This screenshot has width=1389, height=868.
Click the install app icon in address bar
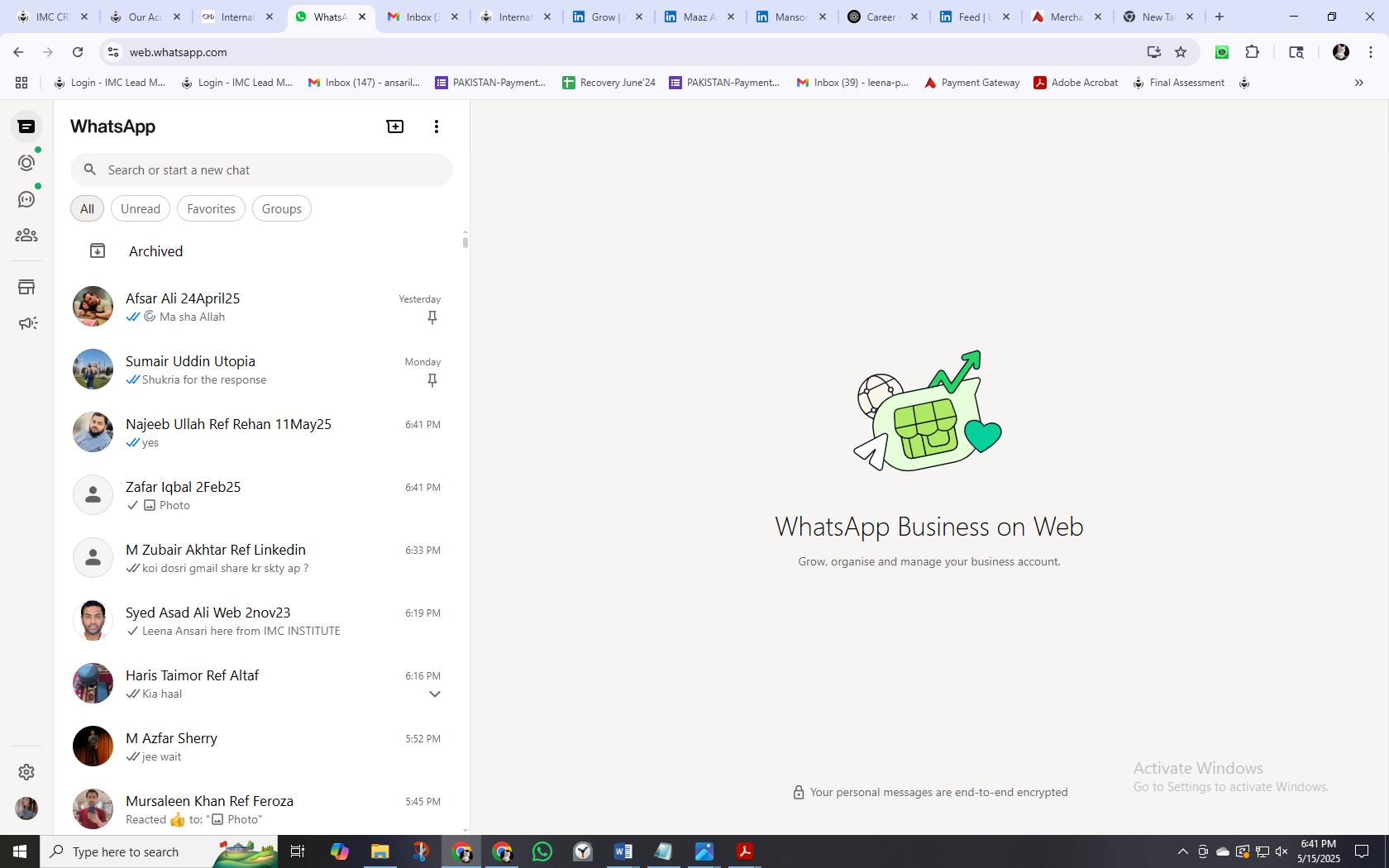[x=1153, y=52]
